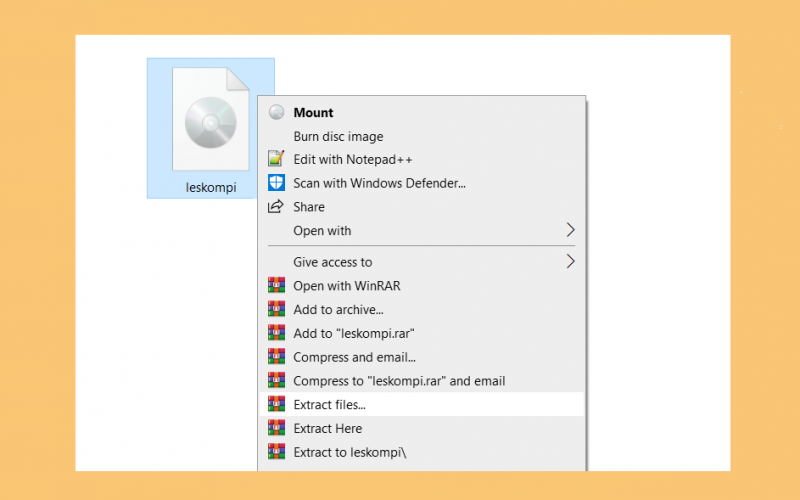Choose Extract to leskompi\

click(421, 452)
